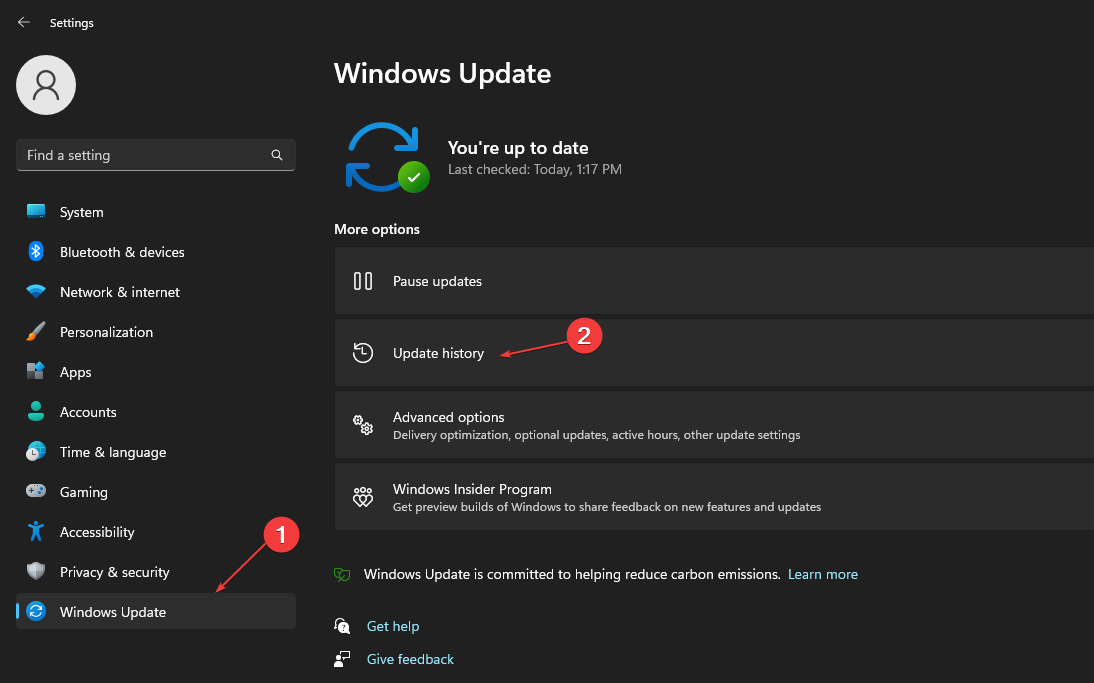Click the Get help headset icon
Image resolution: width=1094 pixels, height=683 pixels.
pyautogui.click(x=342, y=626)
